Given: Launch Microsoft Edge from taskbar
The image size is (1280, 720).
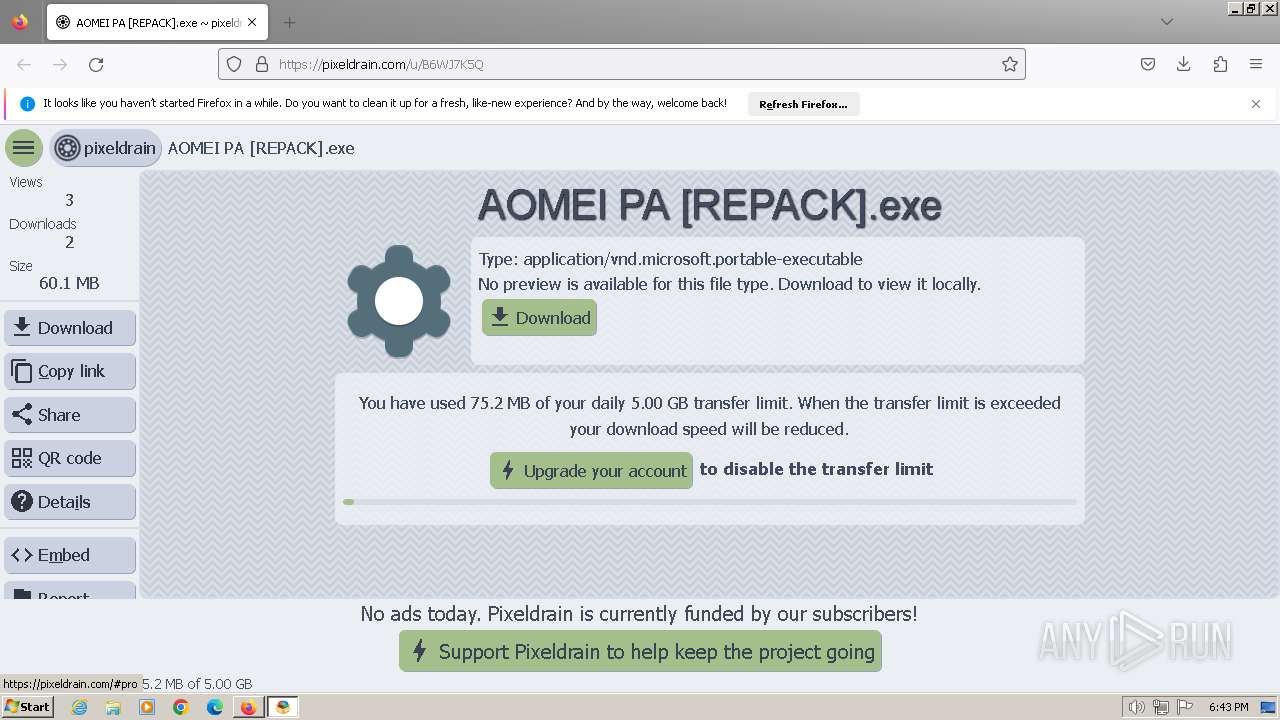Looking at the screenshot, I should point(215,707).
